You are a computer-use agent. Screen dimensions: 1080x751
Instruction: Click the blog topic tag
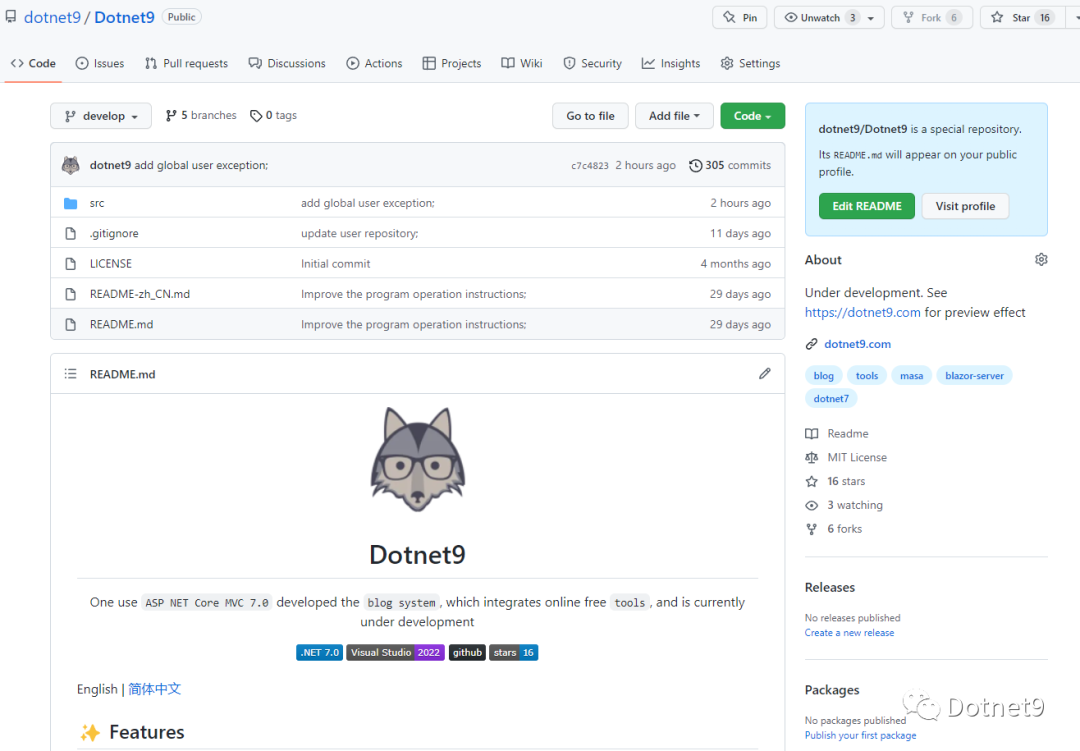click(x=823, y=376)
